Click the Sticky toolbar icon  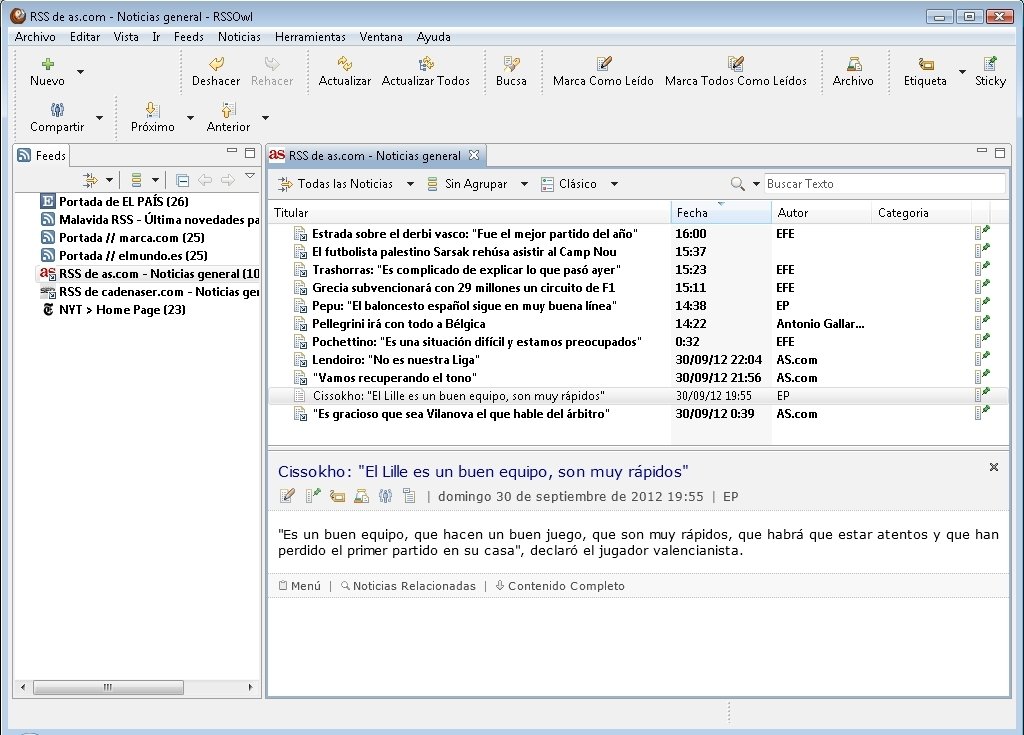(x=990, y=64)
